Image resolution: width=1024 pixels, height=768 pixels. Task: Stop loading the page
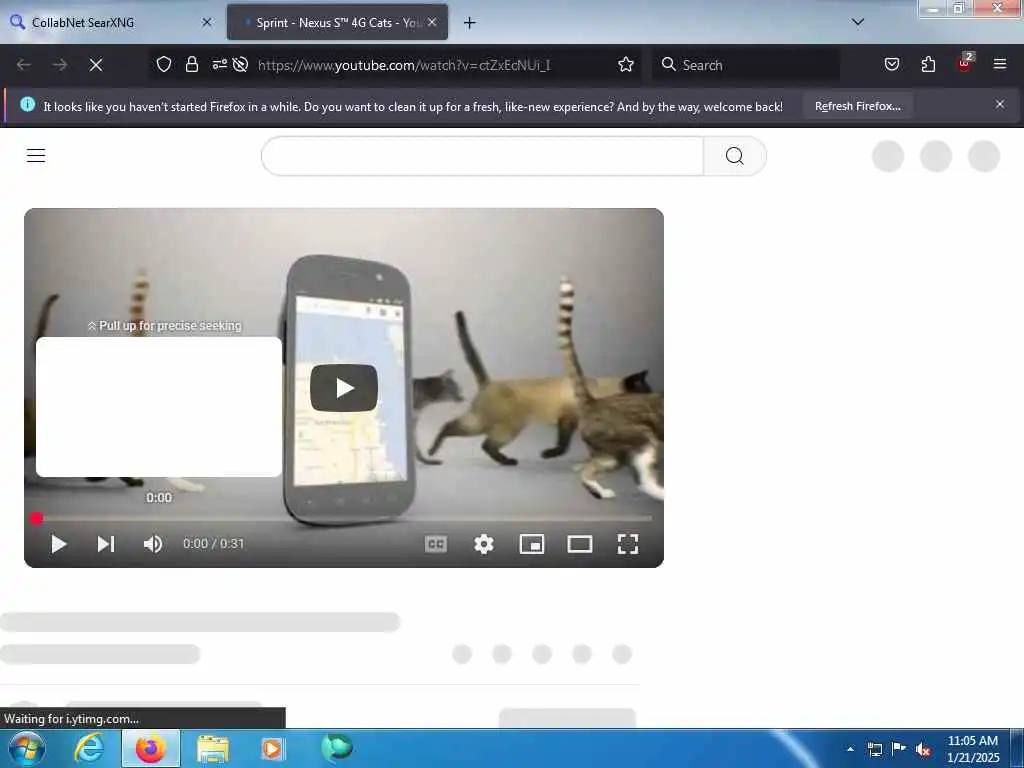pyautogui.click(x=96, y=65)
